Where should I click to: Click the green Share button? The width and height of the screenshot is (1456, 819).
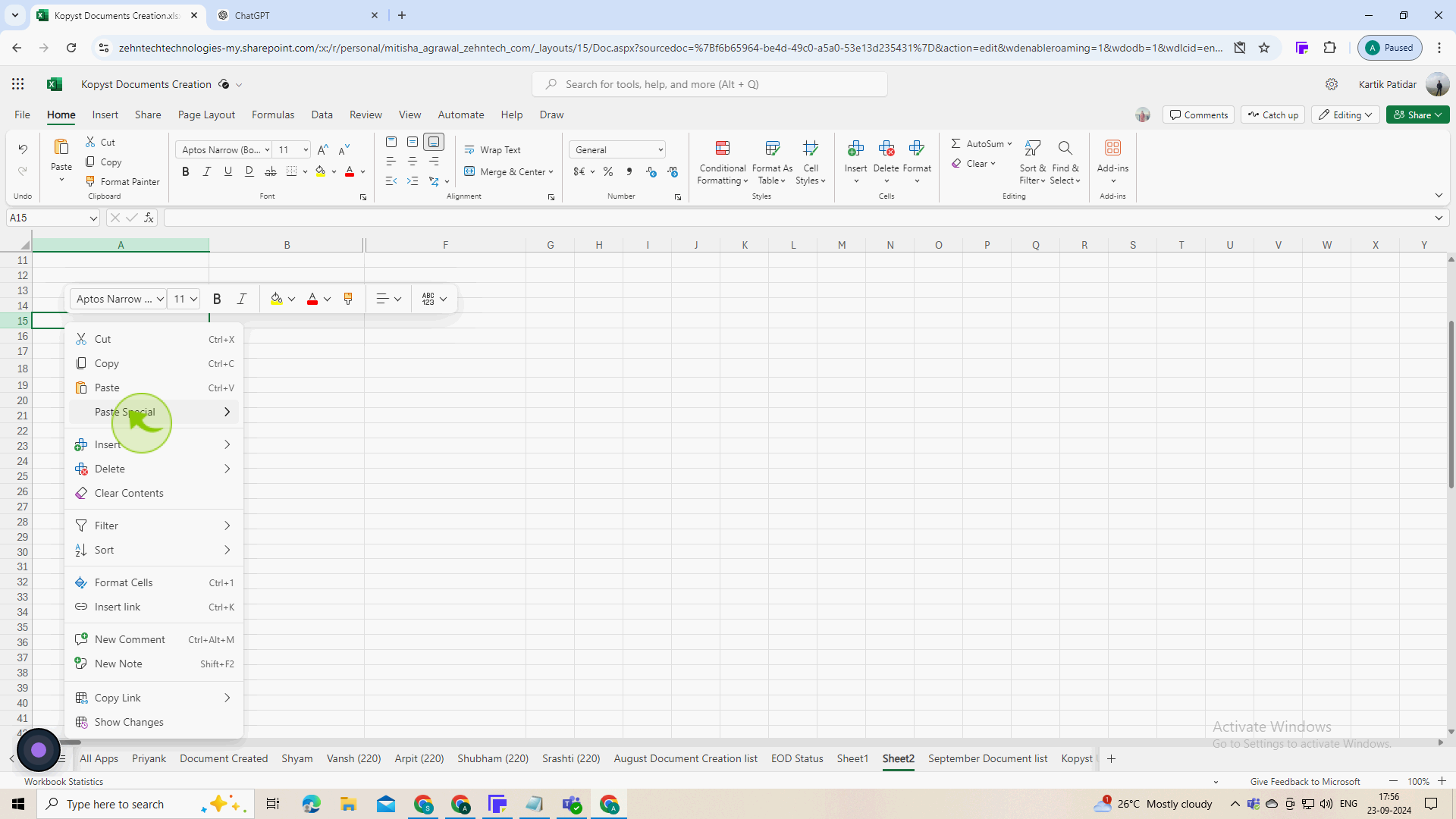[x=1417, y=115]
